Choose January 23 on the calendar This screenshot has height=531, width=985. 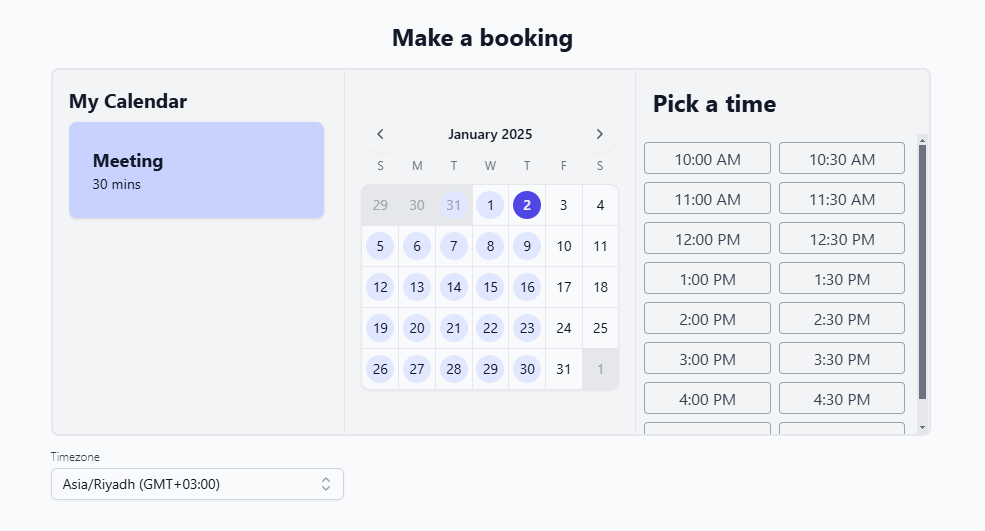pos(527,328)
